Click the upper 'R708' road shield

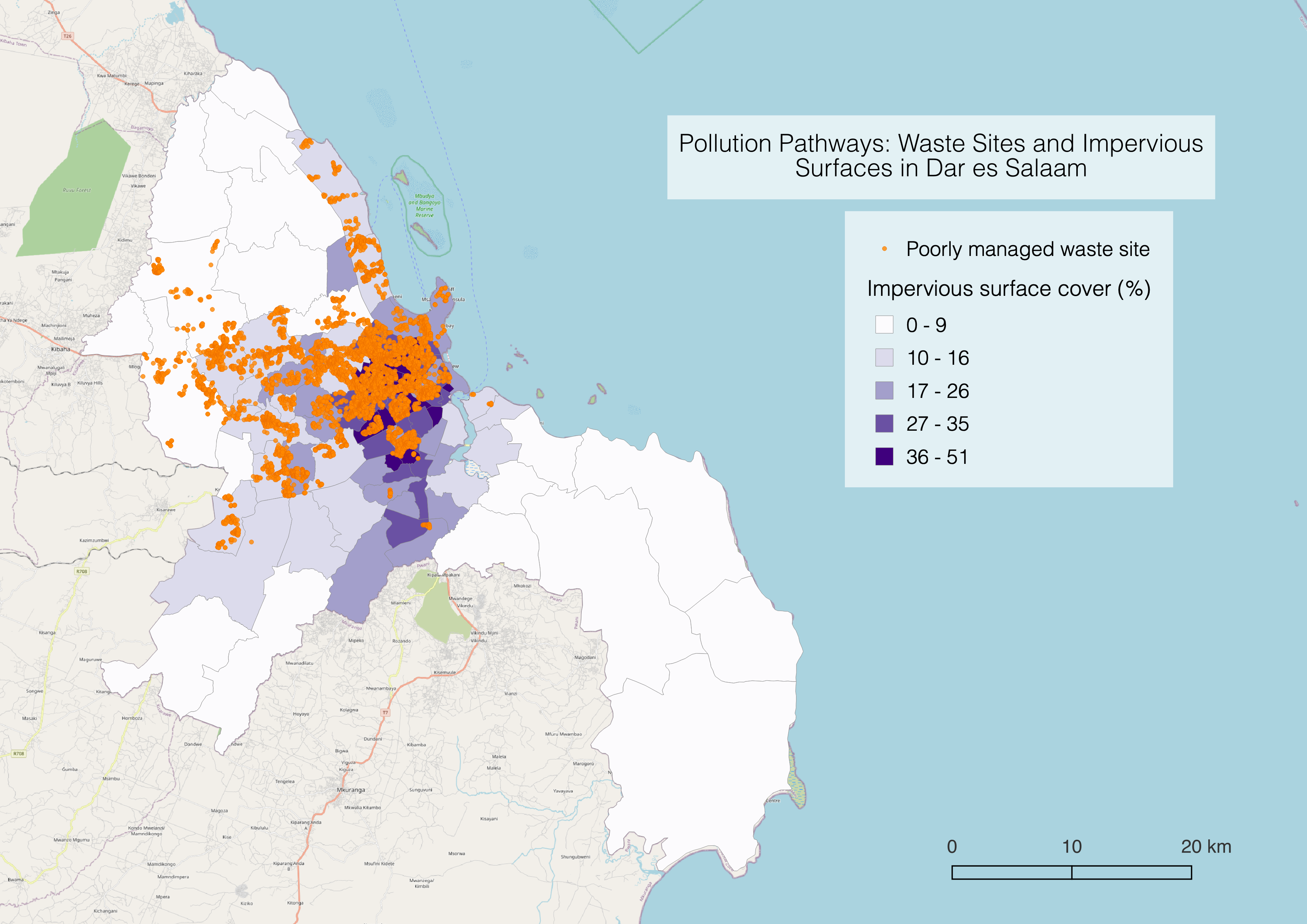[82, 571]
